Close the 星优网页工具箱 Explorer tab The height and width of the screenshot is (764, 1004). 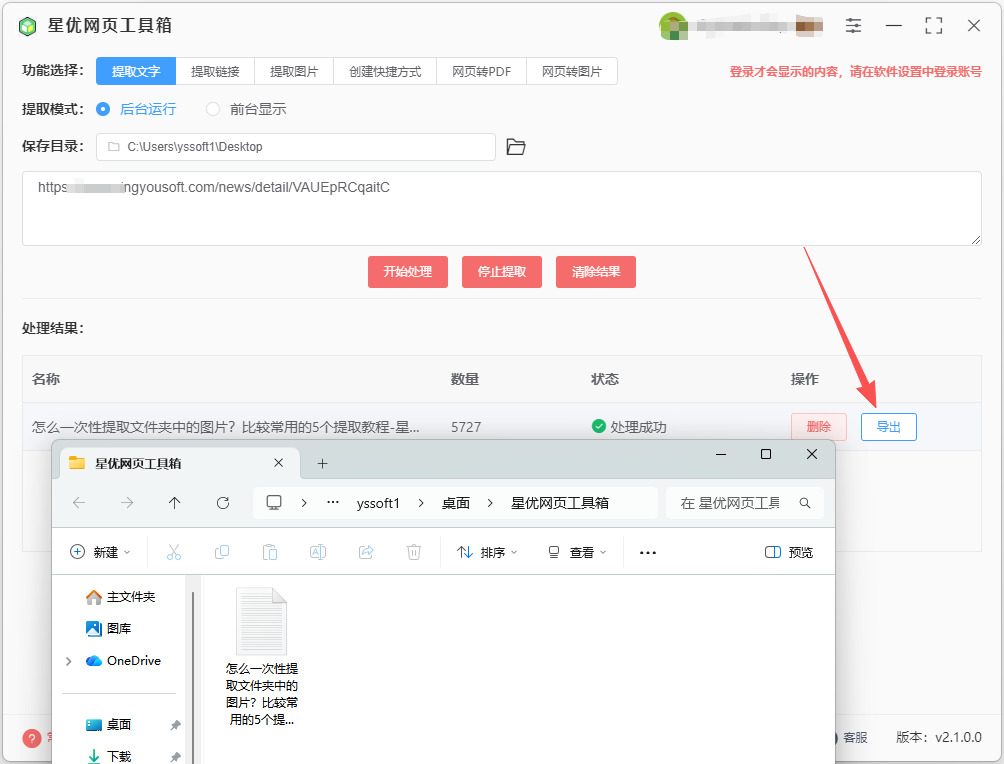[279, 463]
